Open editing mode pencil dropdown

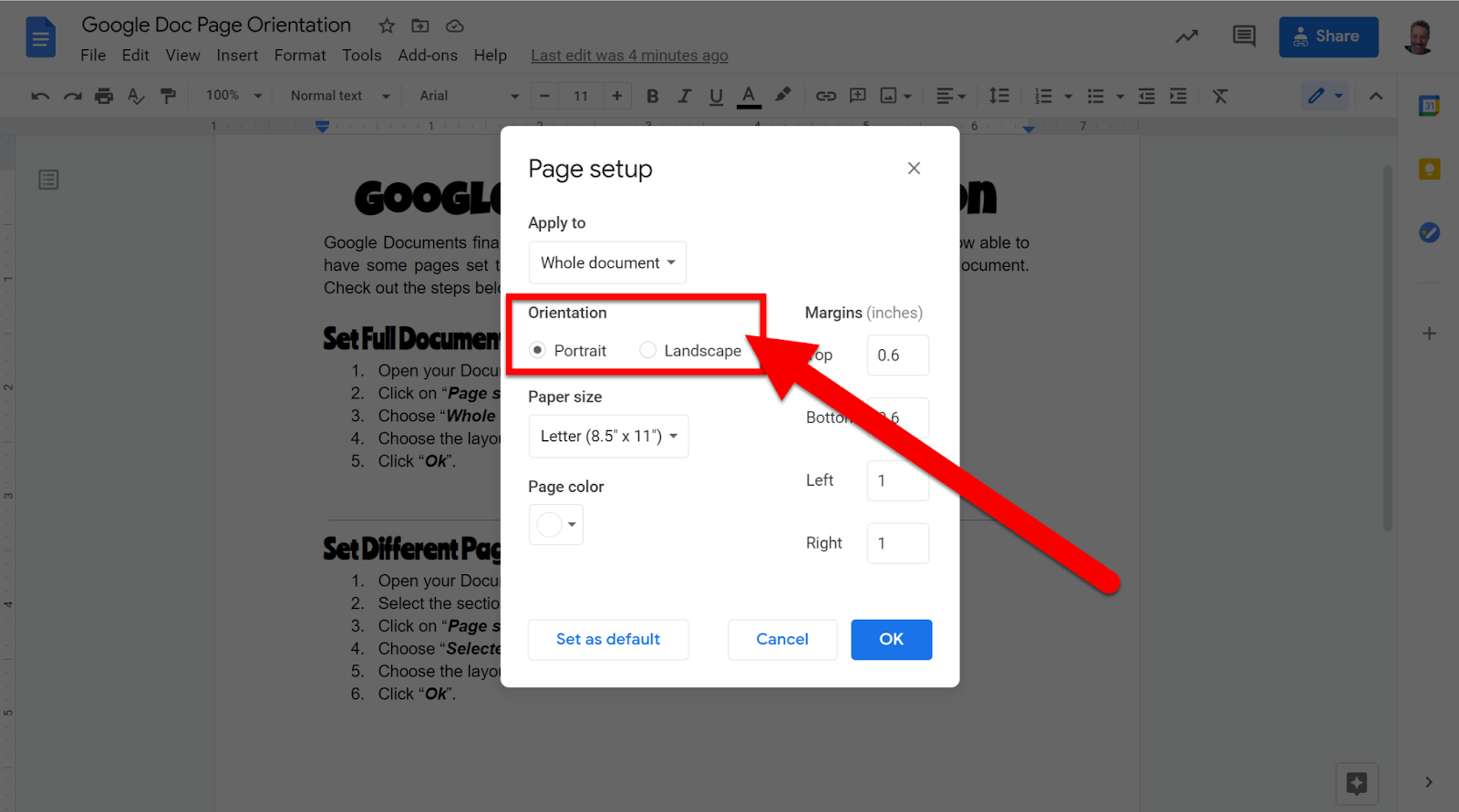[x=1325, y=95]
